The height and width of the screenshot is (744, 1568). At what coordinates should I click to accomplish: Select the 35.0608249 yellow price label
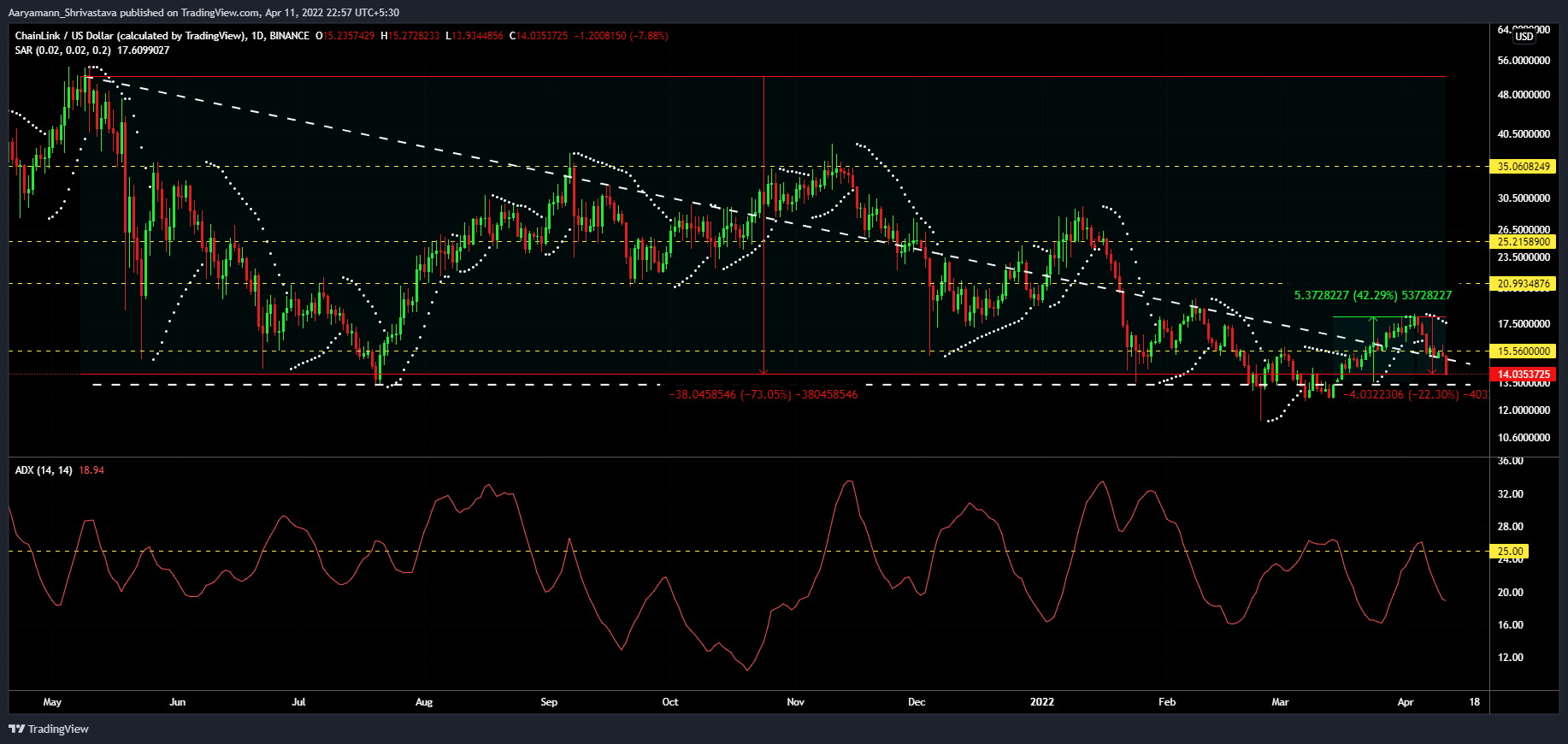point(1523,167)
